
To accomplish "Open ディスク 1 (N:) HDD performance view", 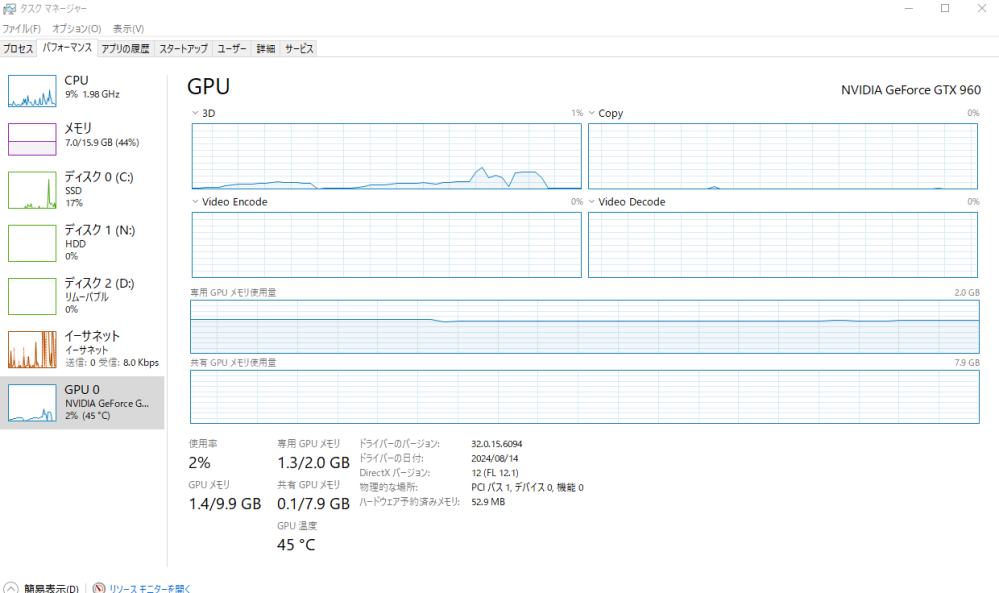I will tap(82, 243).
